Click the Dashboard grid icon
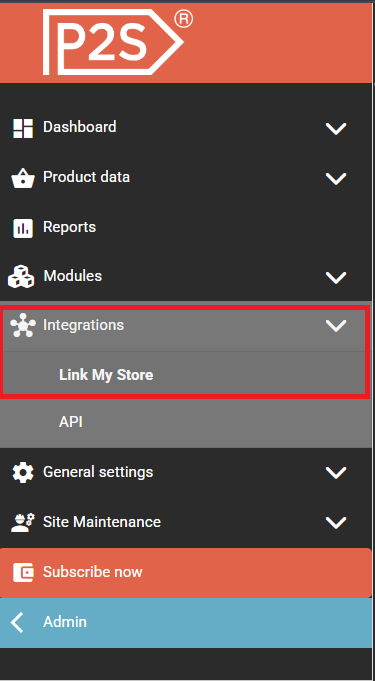The height and width of the screenshot is (681, 375). pos(23,128)
